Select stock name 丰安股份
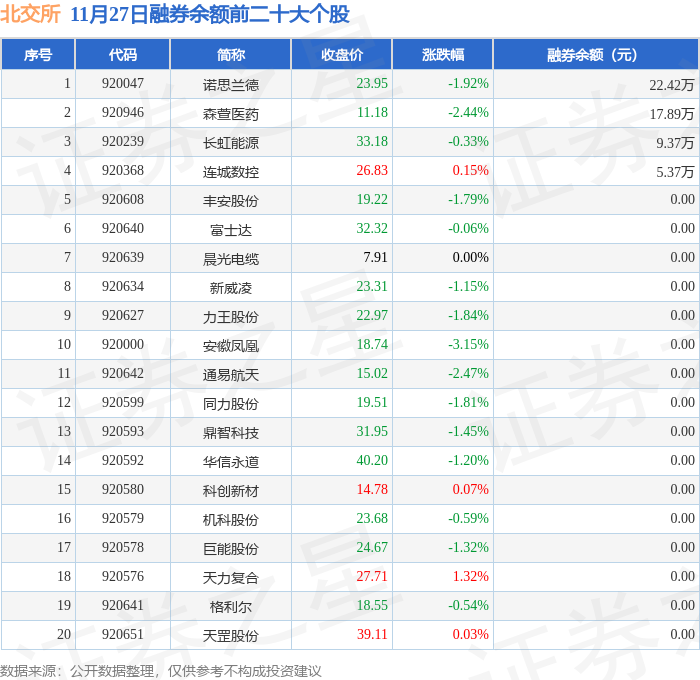The width and height of the screenshot is (700, 680). (x=230, y=200)
